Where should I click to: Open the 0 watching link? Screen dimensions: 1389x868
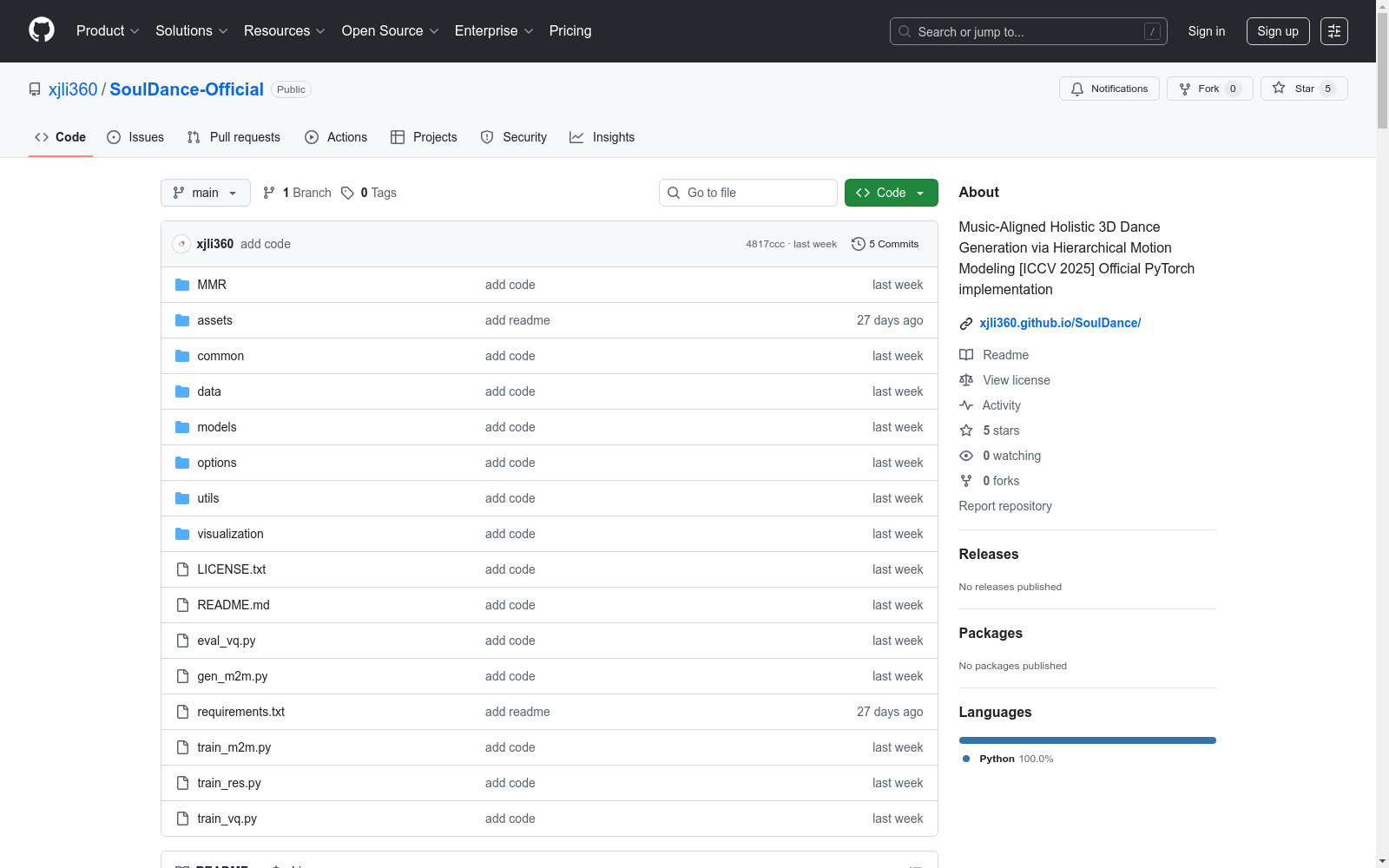tap(1000, 456)
